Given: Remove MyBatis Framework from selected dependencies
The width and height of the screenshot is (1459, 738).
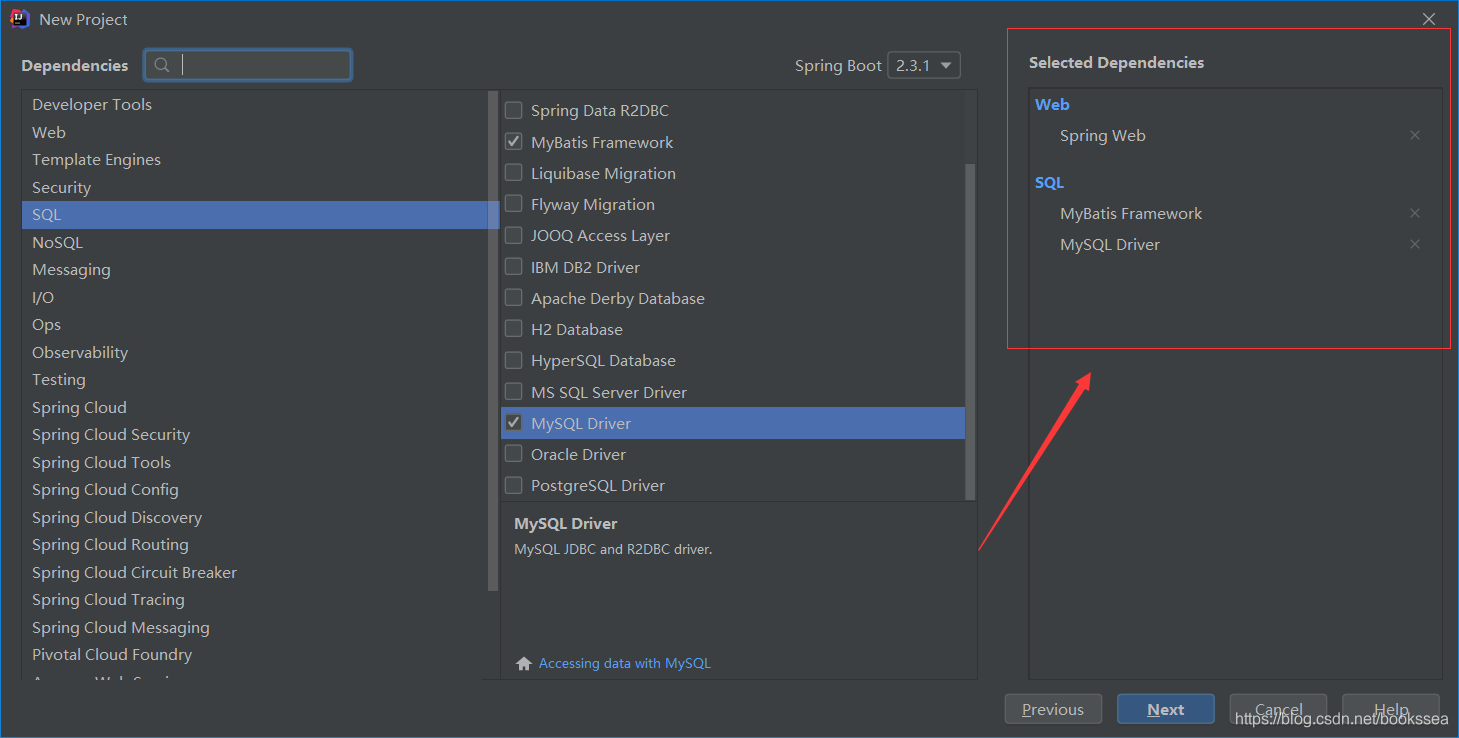Looking at the screenshot, I should tap(1415, 213).
